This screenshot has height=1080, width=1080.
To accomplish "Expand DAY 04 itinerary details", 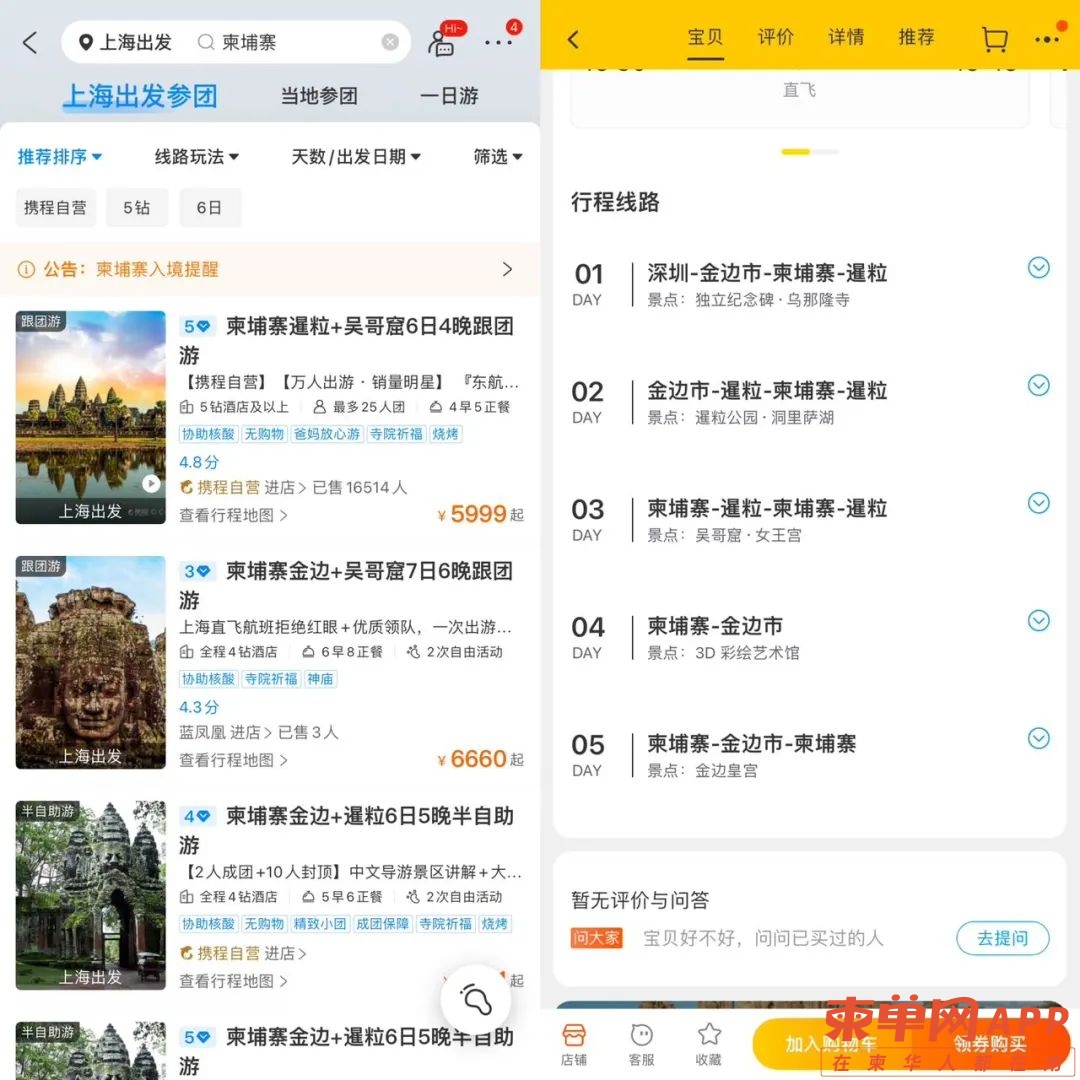I will pyautogui.click(x=1039, y=621).
